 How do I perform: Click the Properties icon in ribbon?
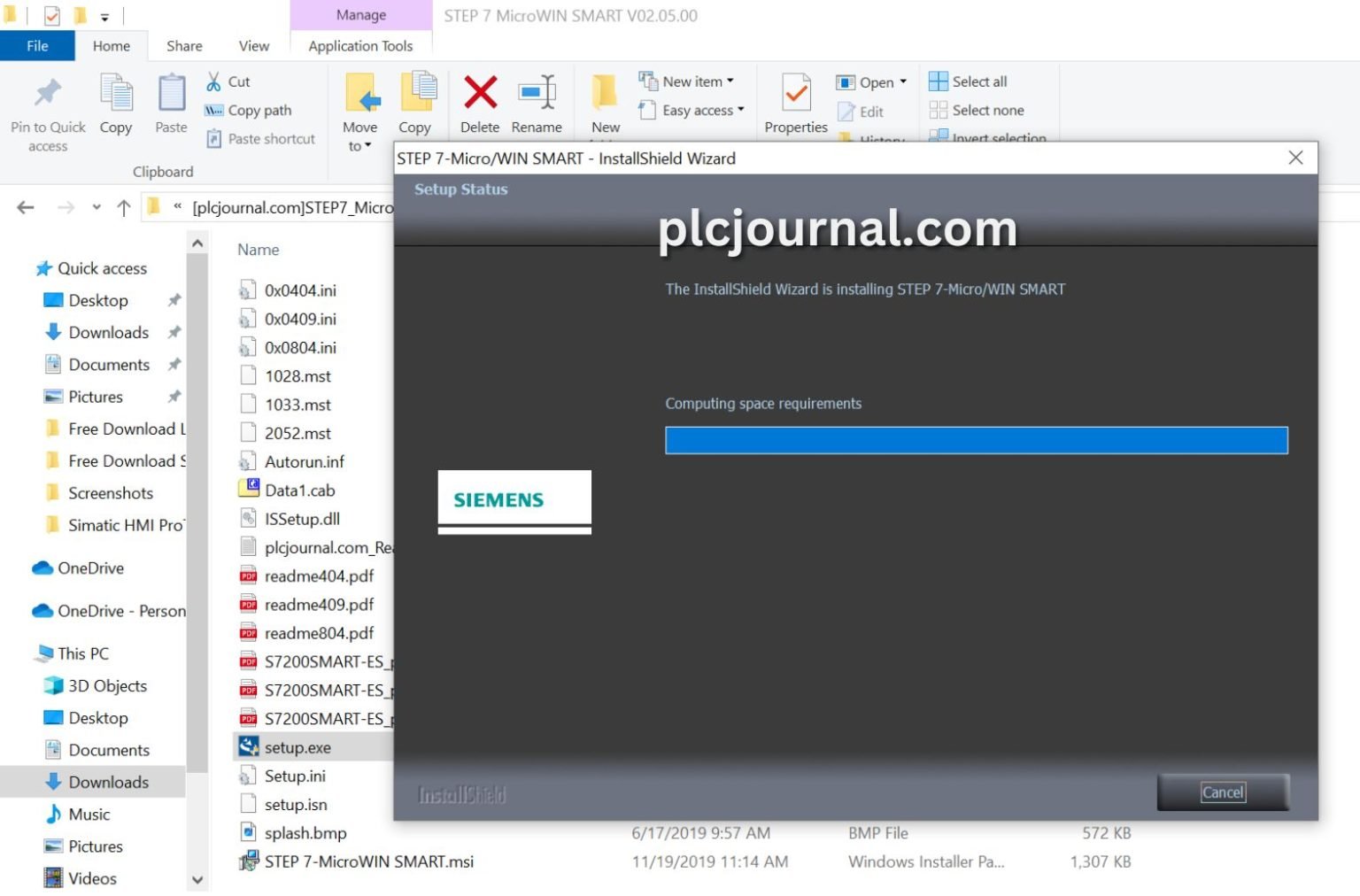click(795, 93)
